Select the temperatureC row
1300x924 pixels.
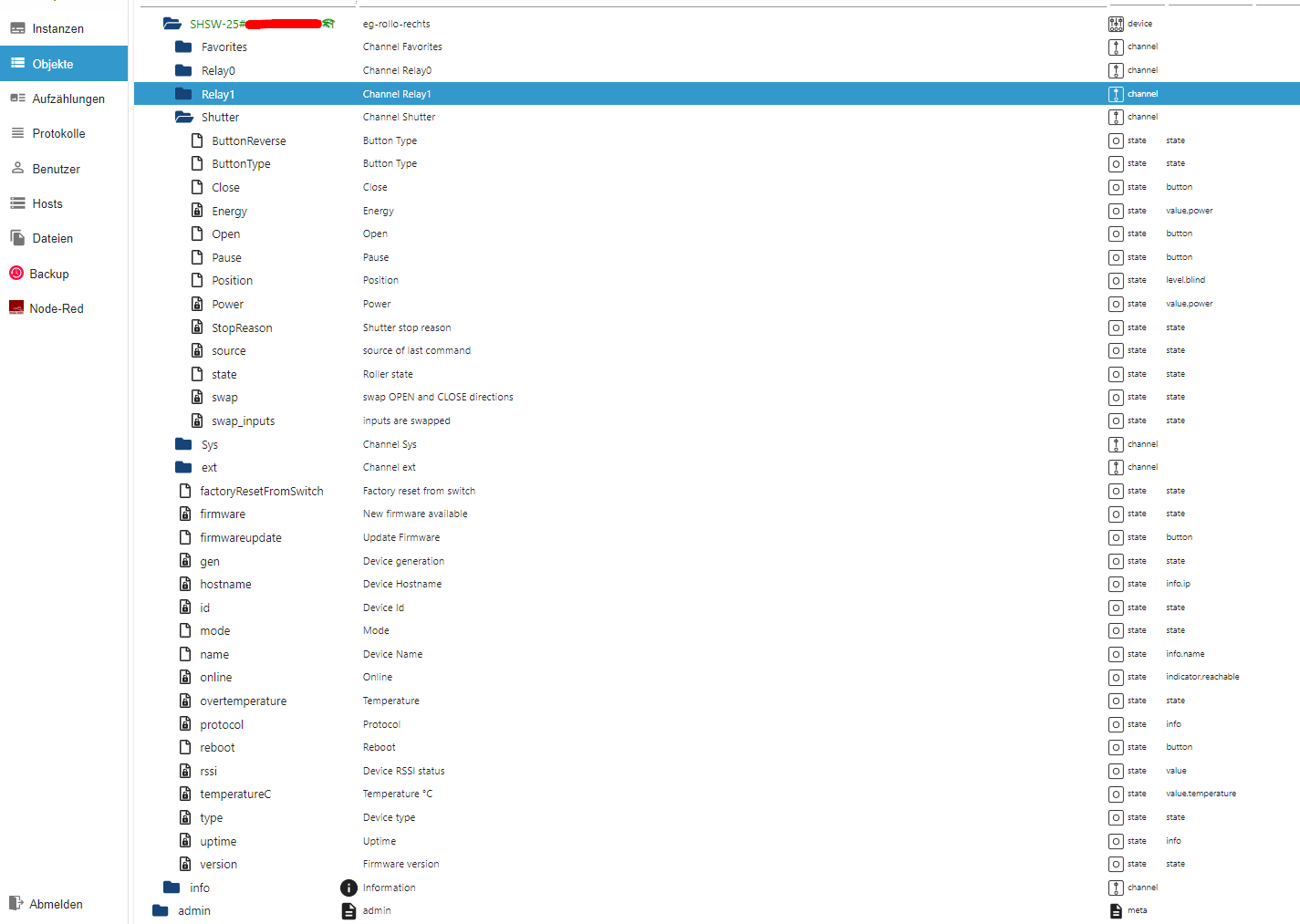coord(717,794)
